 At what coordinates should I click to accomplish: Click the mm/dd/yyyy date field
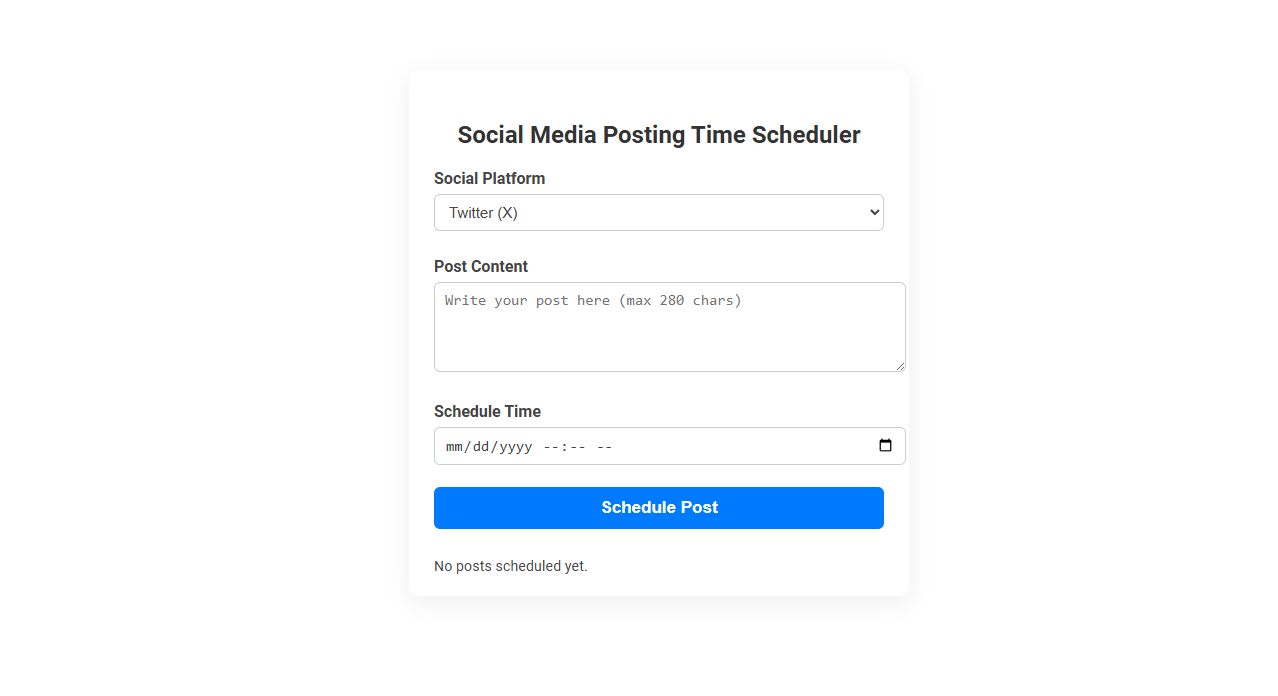(x=488, y=446)
